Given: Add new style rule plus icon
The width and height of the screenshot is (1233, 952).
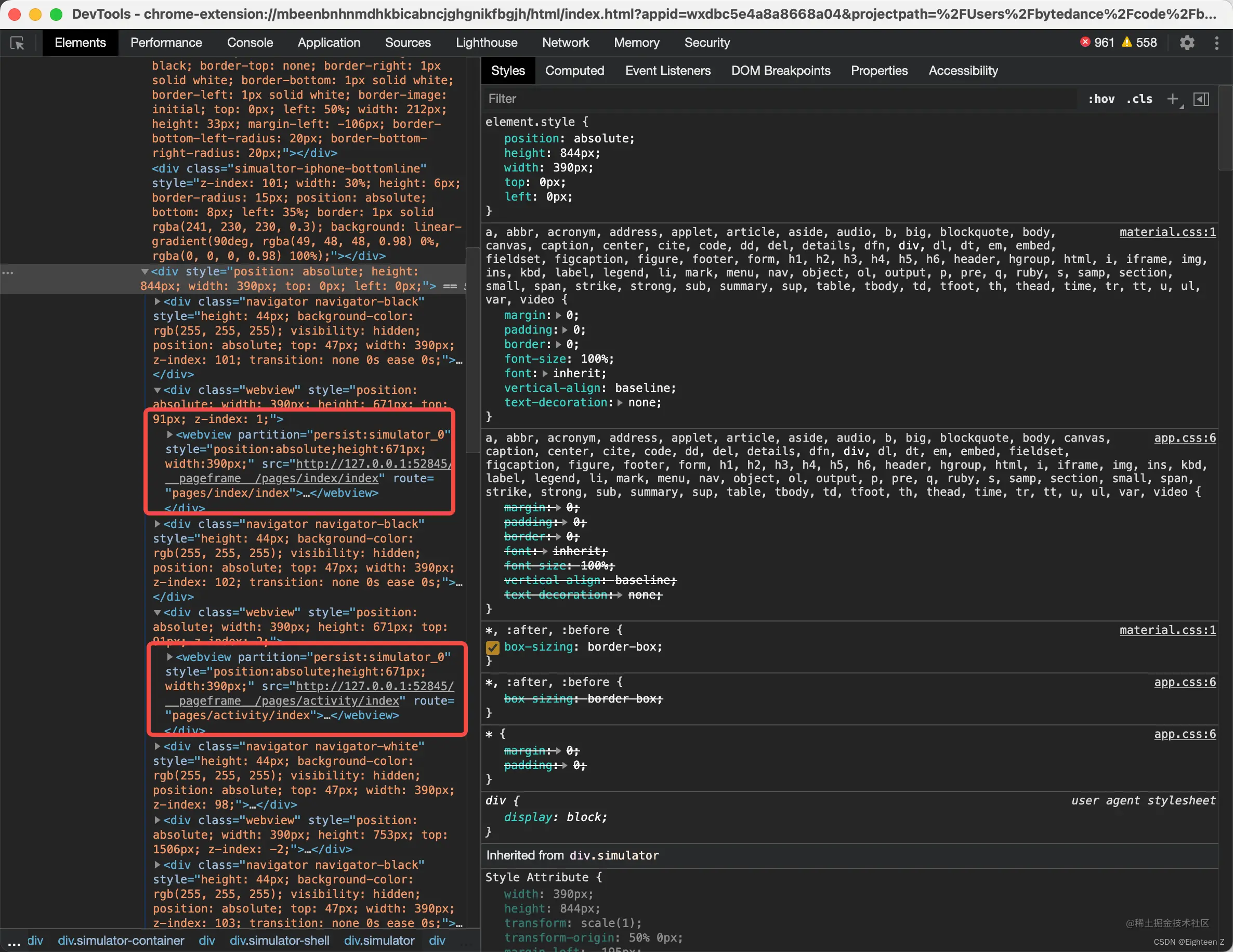Looking at the screenshot, I should click(x=1173, y=99).
